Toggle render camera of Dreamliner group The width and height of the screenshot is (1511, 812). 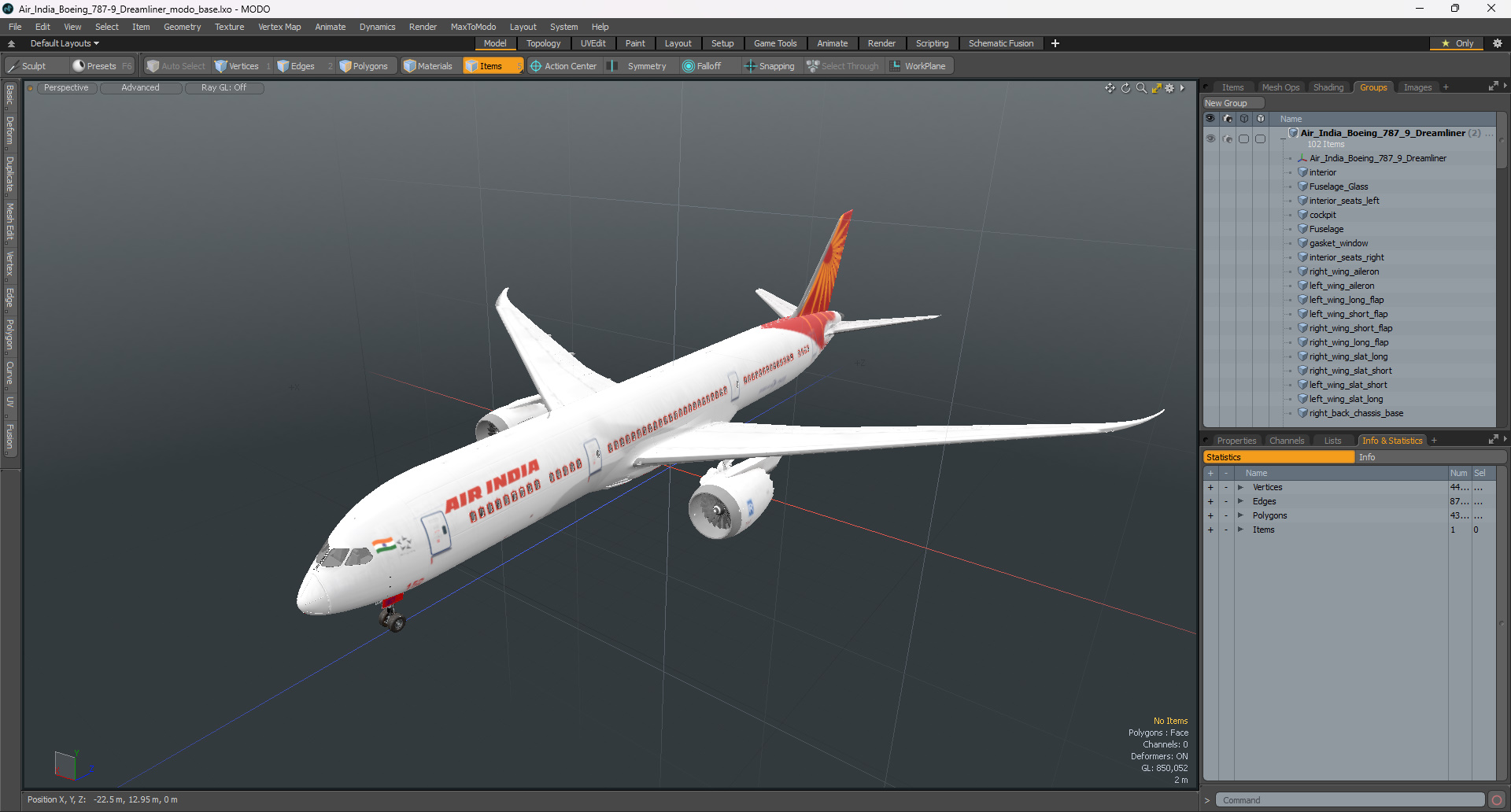(x=1228, y=138)
